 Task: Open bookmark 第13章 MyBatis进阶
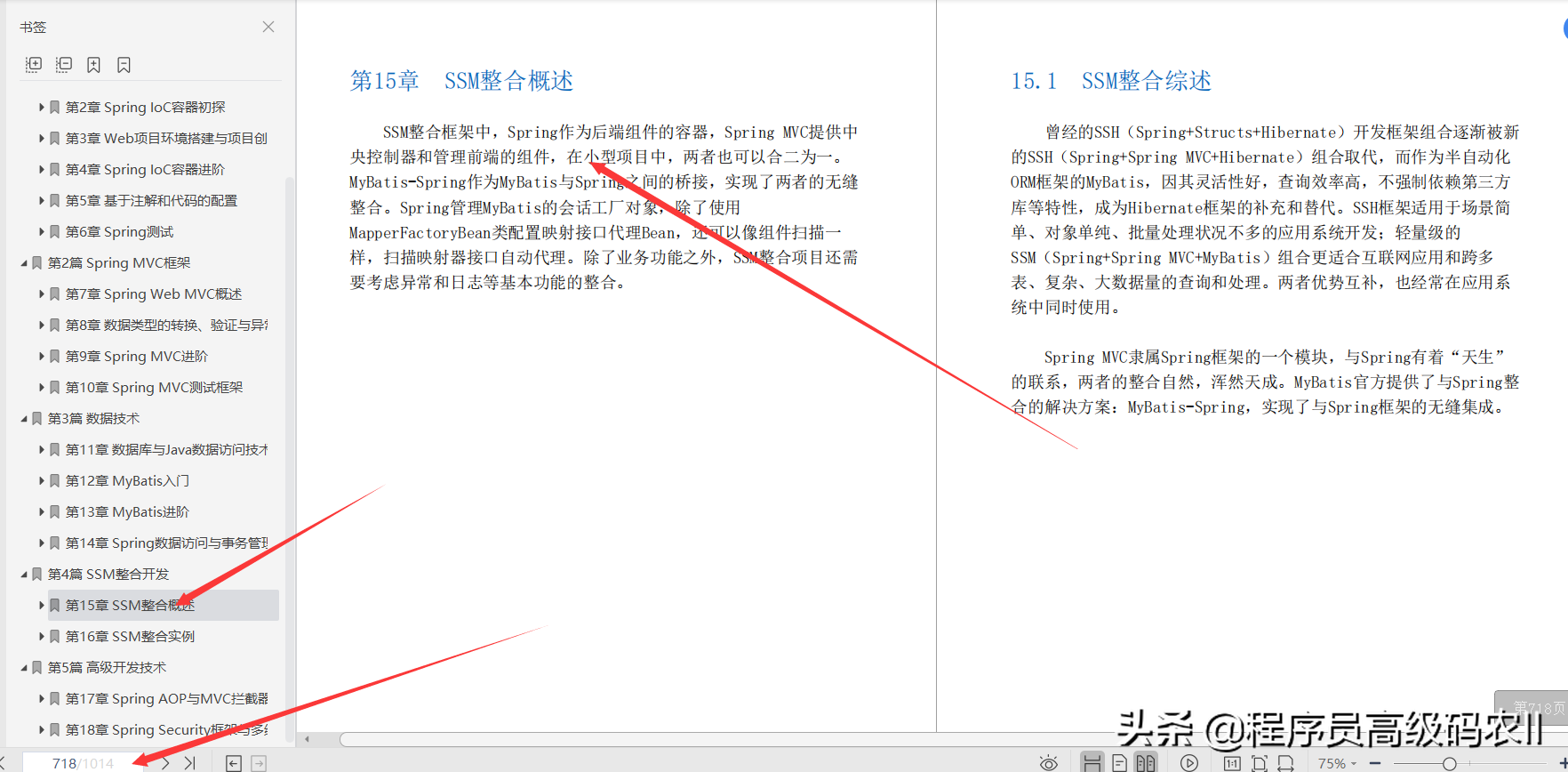point(127,511)
